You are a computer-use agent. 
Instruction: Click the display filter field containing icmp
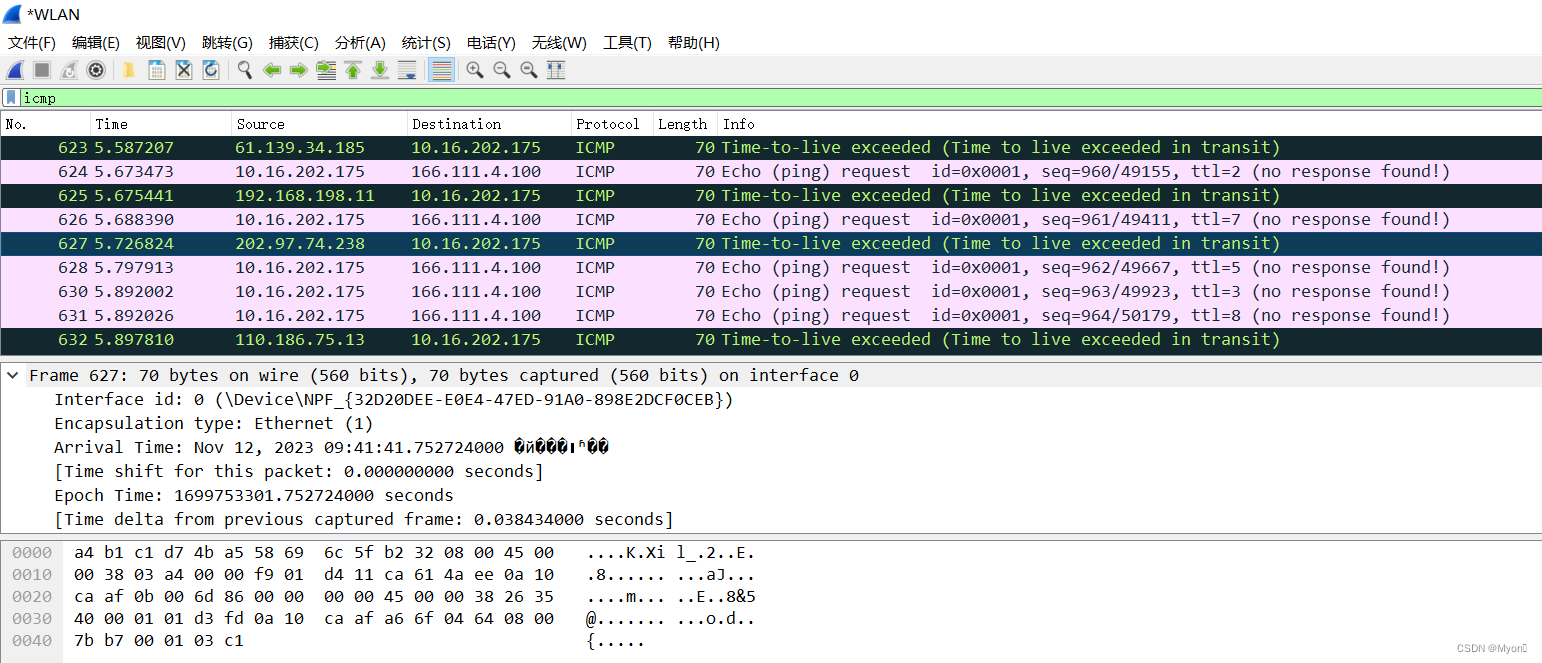tap(780, 98)
